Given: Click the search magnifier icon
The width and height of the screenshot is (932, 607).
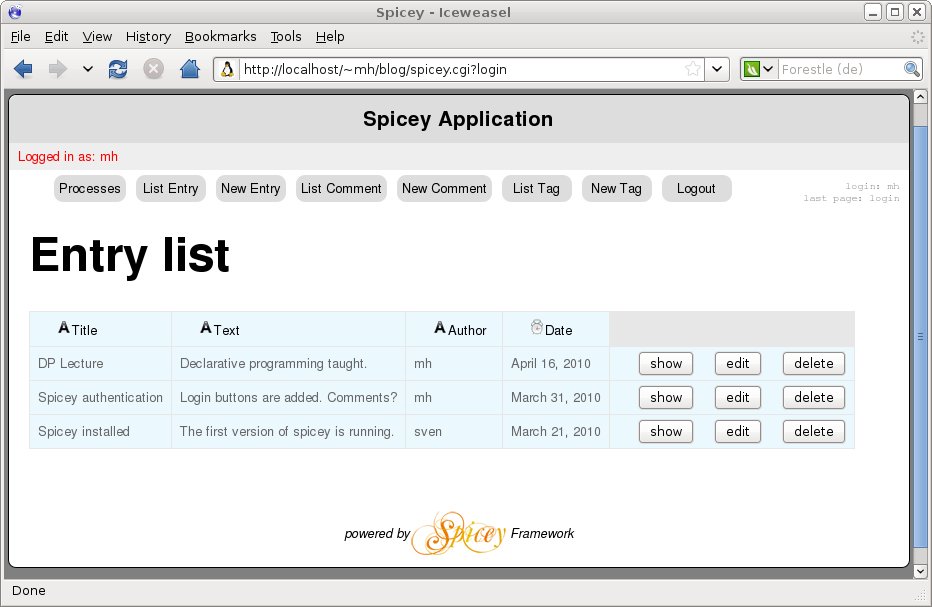Looking at the screenshot, I should [x=912, y=69].
